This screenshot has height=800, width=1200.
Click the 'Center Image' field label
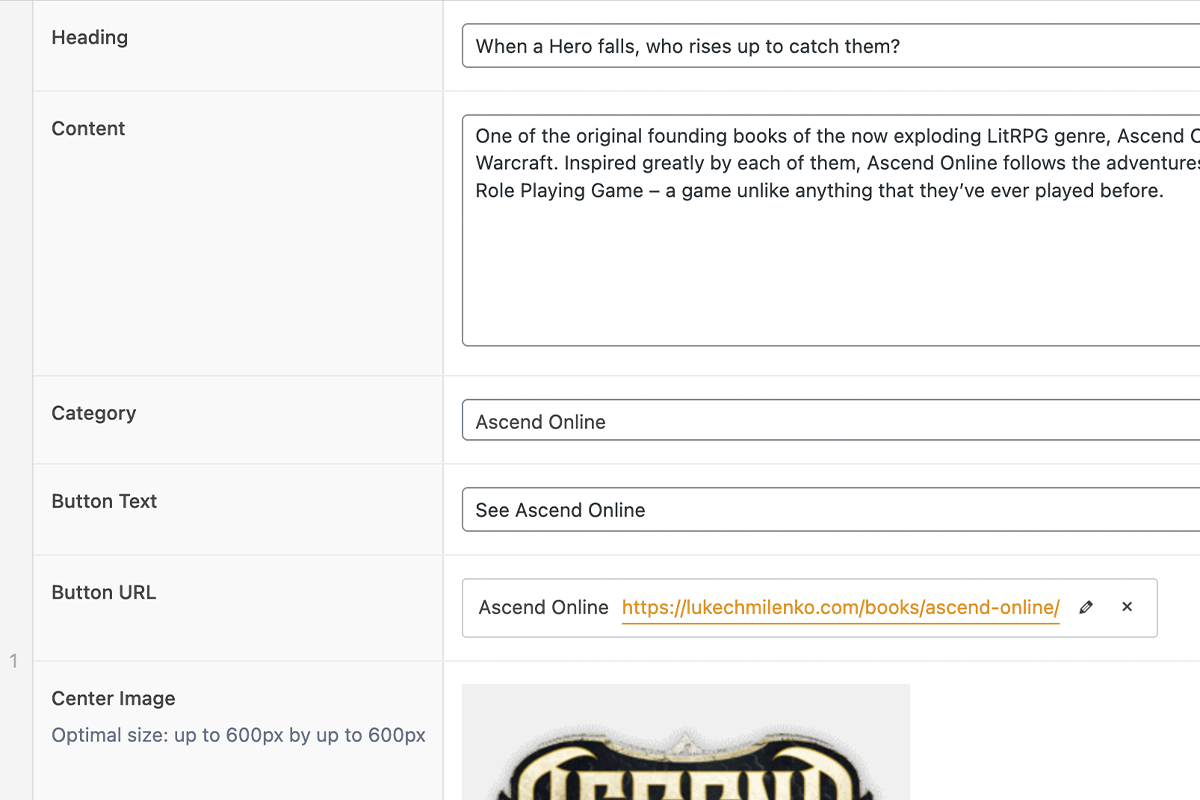(113, 699)
